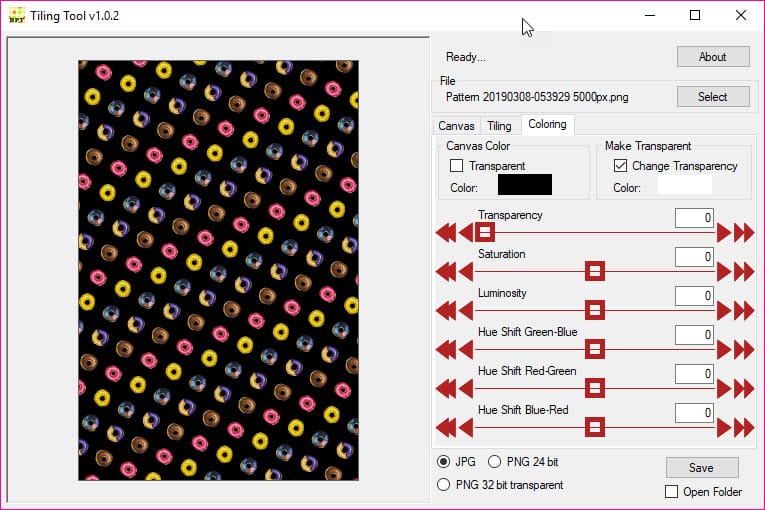
Task: Click Hue Shift Blue-Red single-left arrow
Action: coord(466,428)
